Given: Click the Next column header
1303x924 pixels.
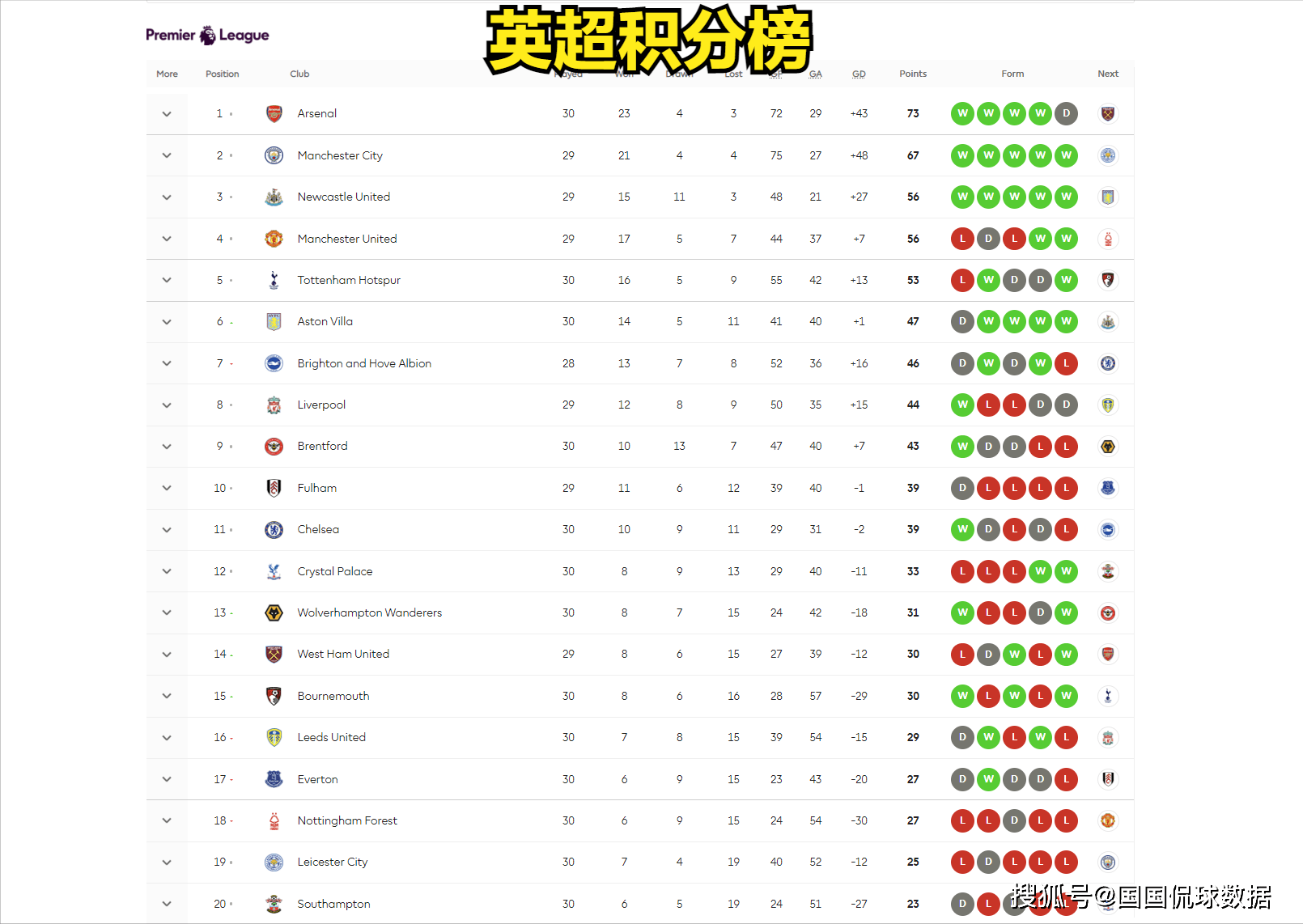Looking at the screenshot, I should [x=1108, y=74].
